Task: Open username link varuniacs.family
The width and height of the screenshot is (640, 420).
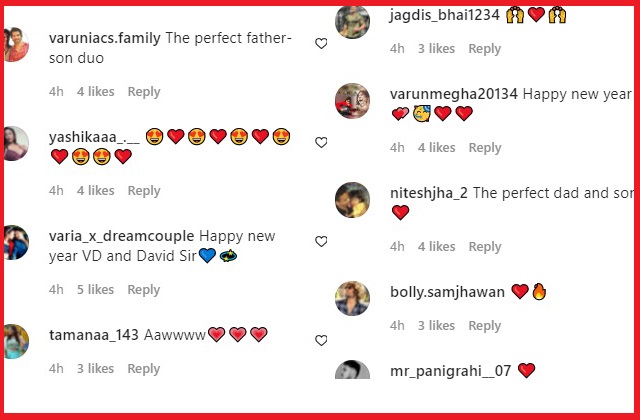Action: point(104,38)
